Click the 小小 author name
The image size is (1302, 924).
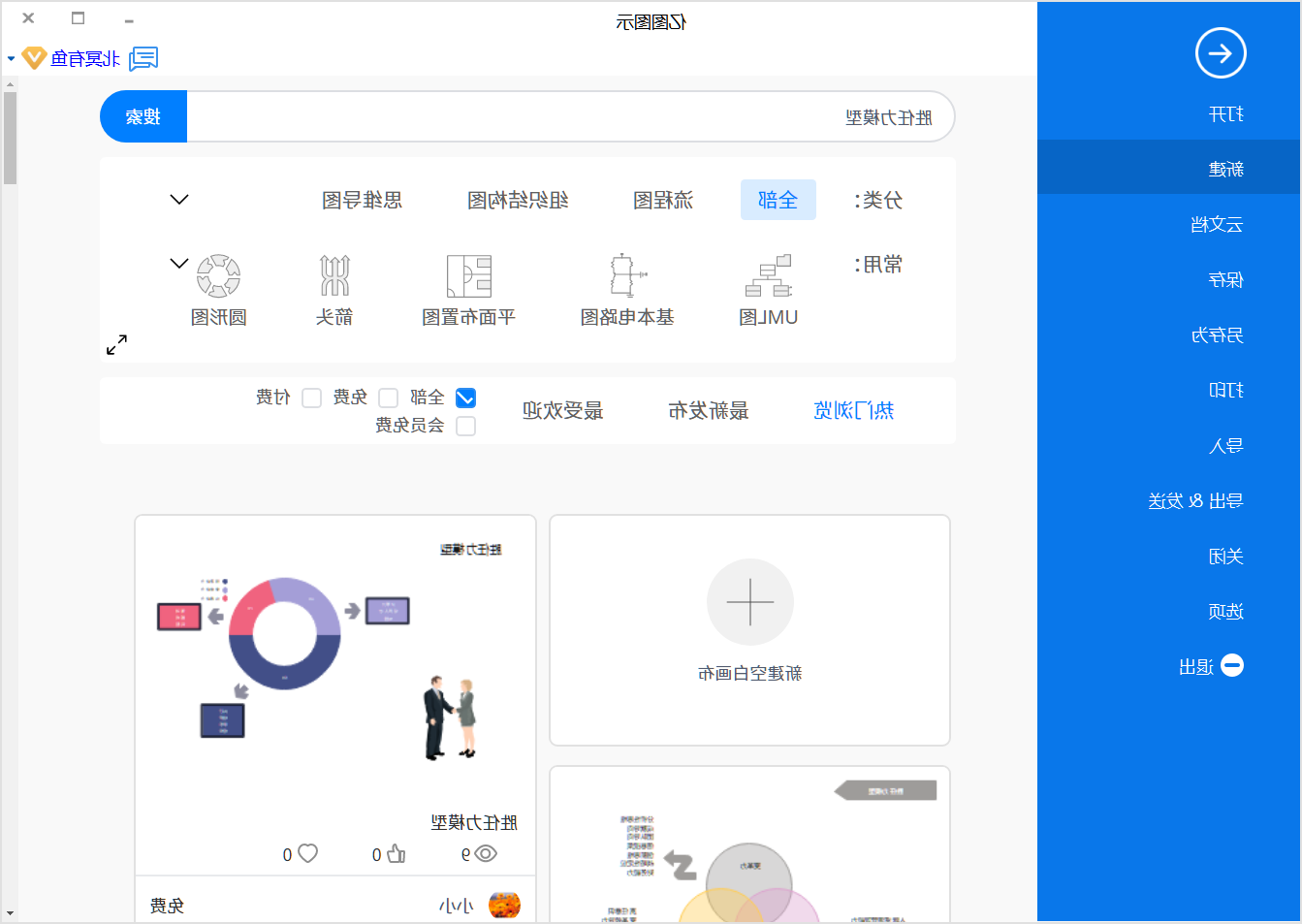457,906
